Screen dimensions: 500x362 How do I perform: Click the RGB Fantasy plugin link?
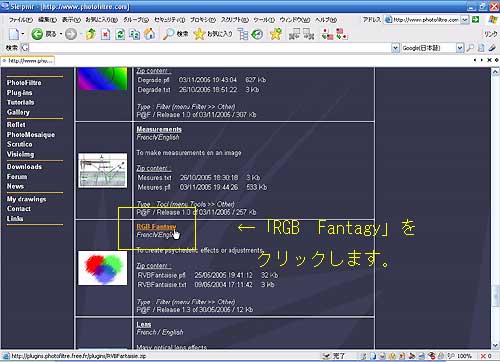(x=156, y=227)
